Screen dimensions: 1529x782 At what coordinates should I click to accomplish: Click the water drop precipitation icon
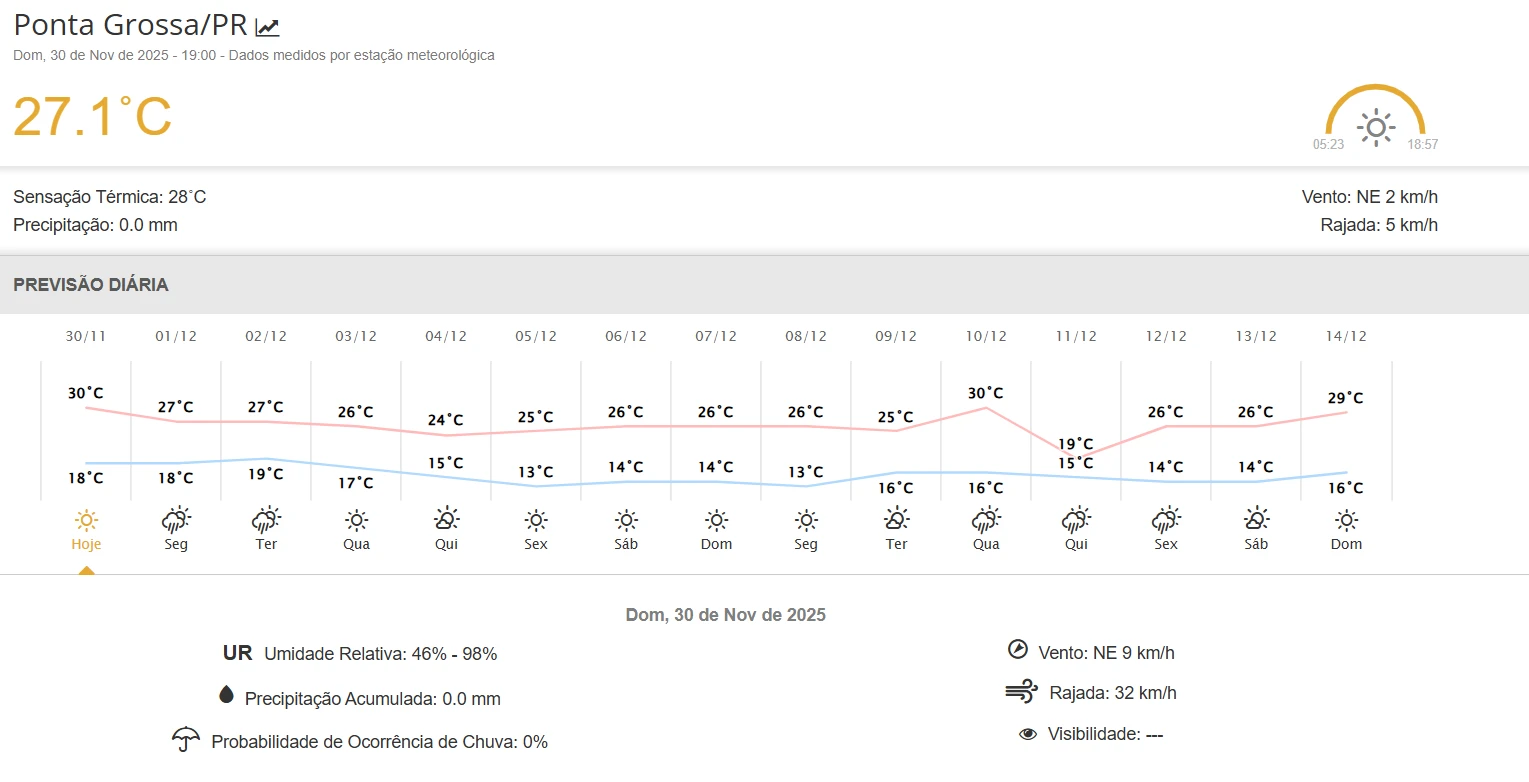225,696
